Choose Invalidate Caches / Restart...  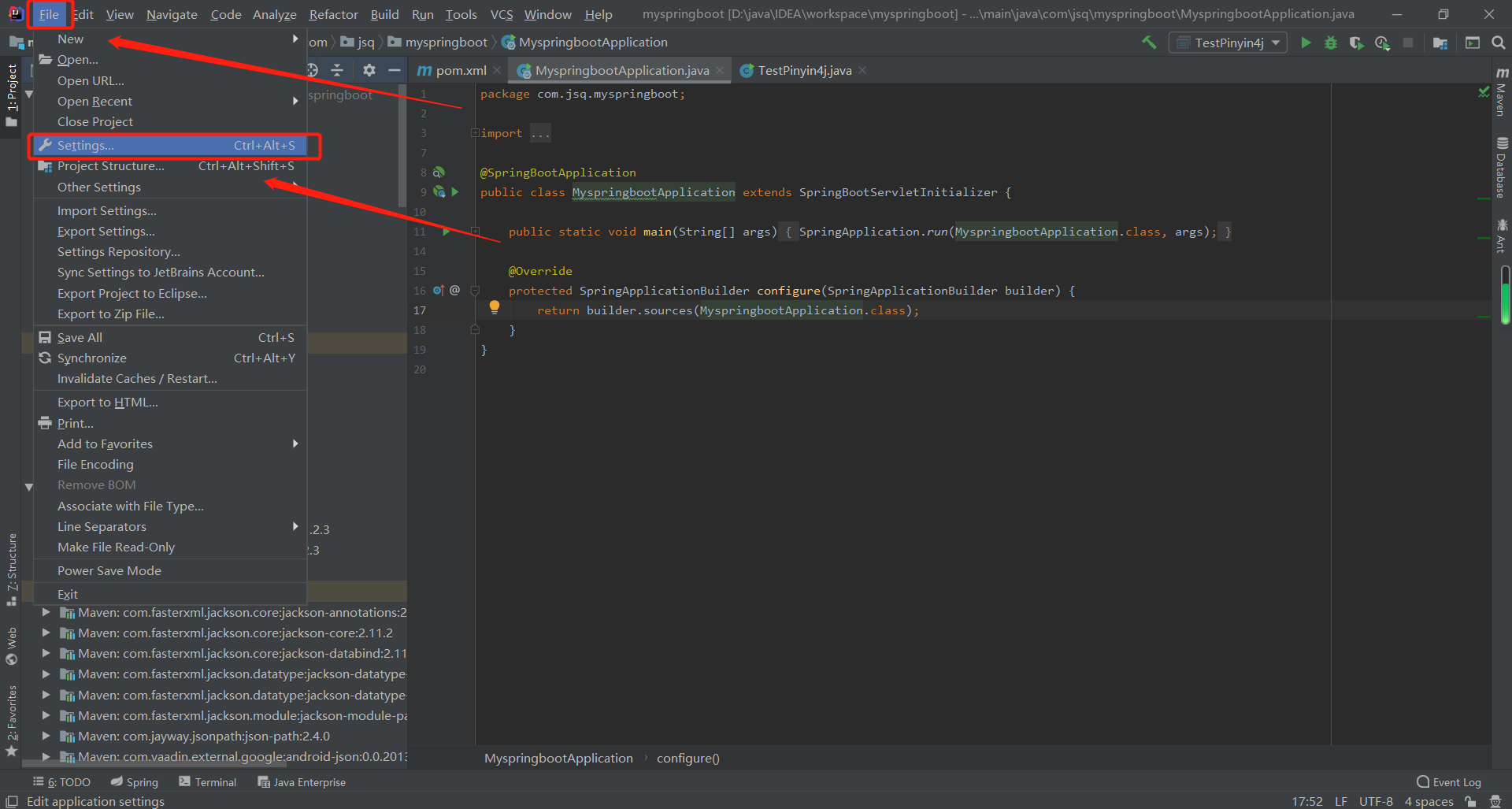[170, 379]
